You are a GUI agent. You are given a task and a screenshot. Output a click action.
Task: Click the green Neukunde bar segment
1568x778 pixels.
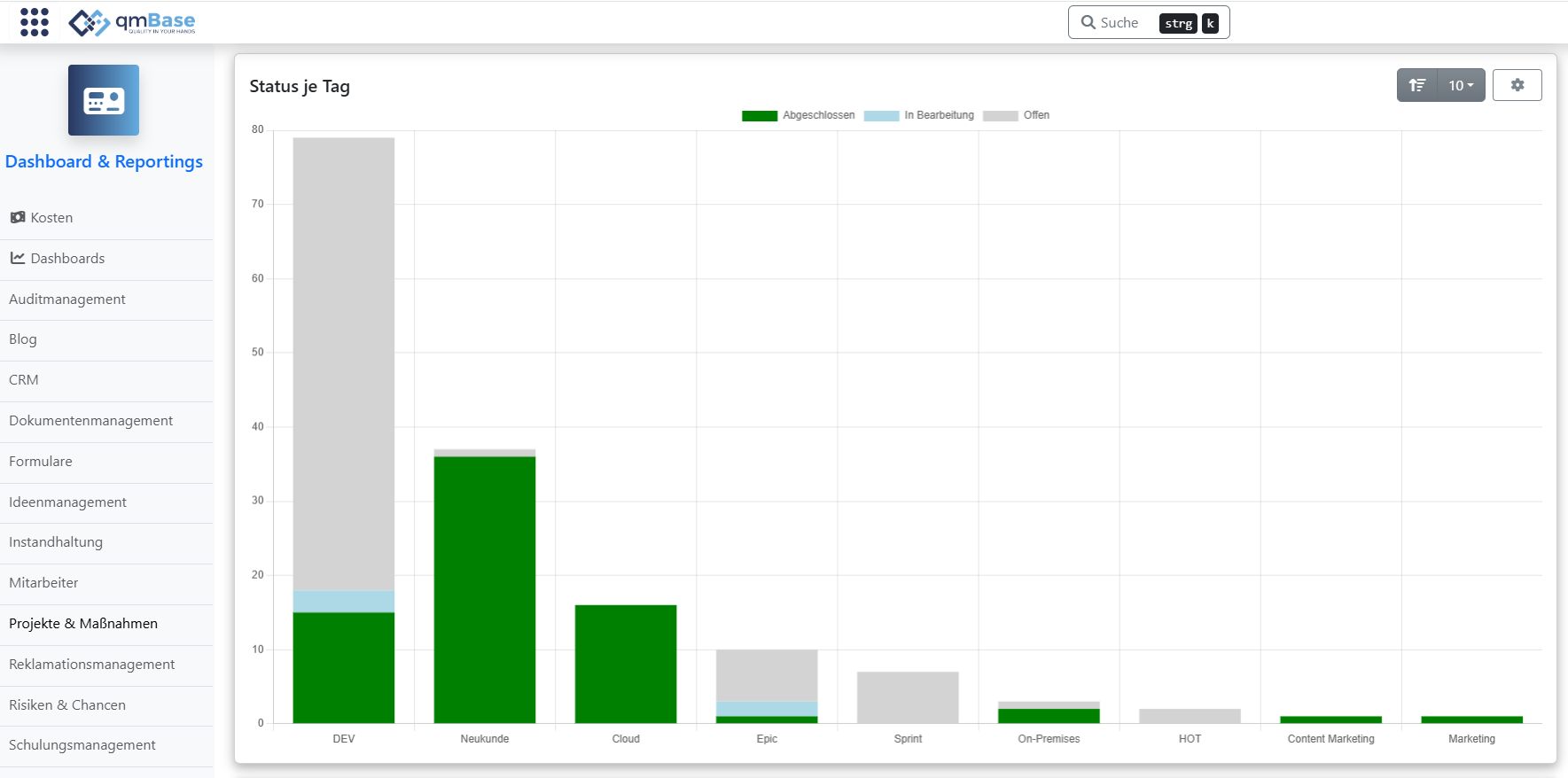[x=484, y=589]
